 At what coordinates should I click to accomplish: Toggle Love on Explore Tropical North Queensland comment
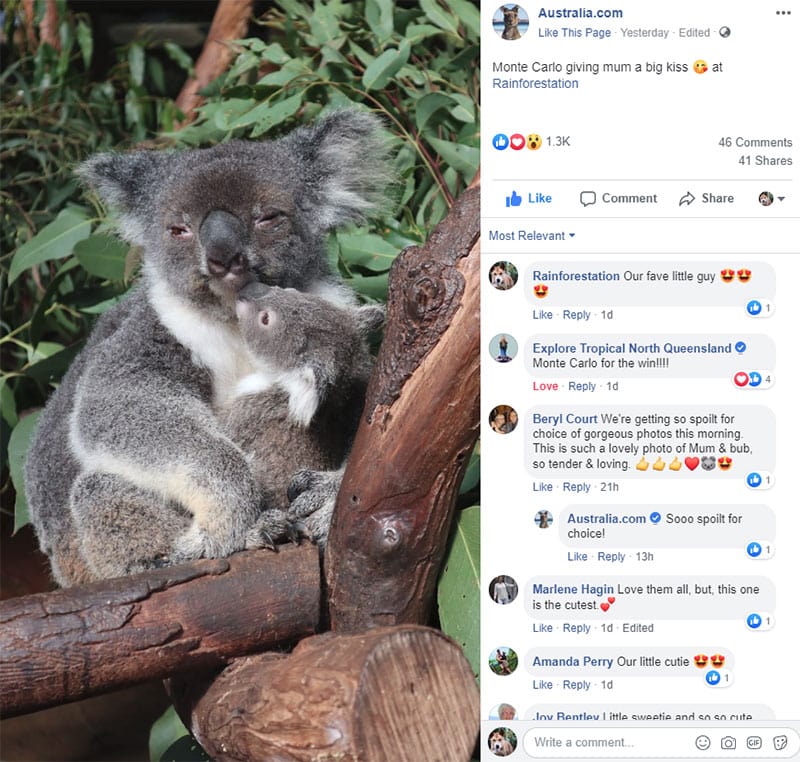click(545, 386)
